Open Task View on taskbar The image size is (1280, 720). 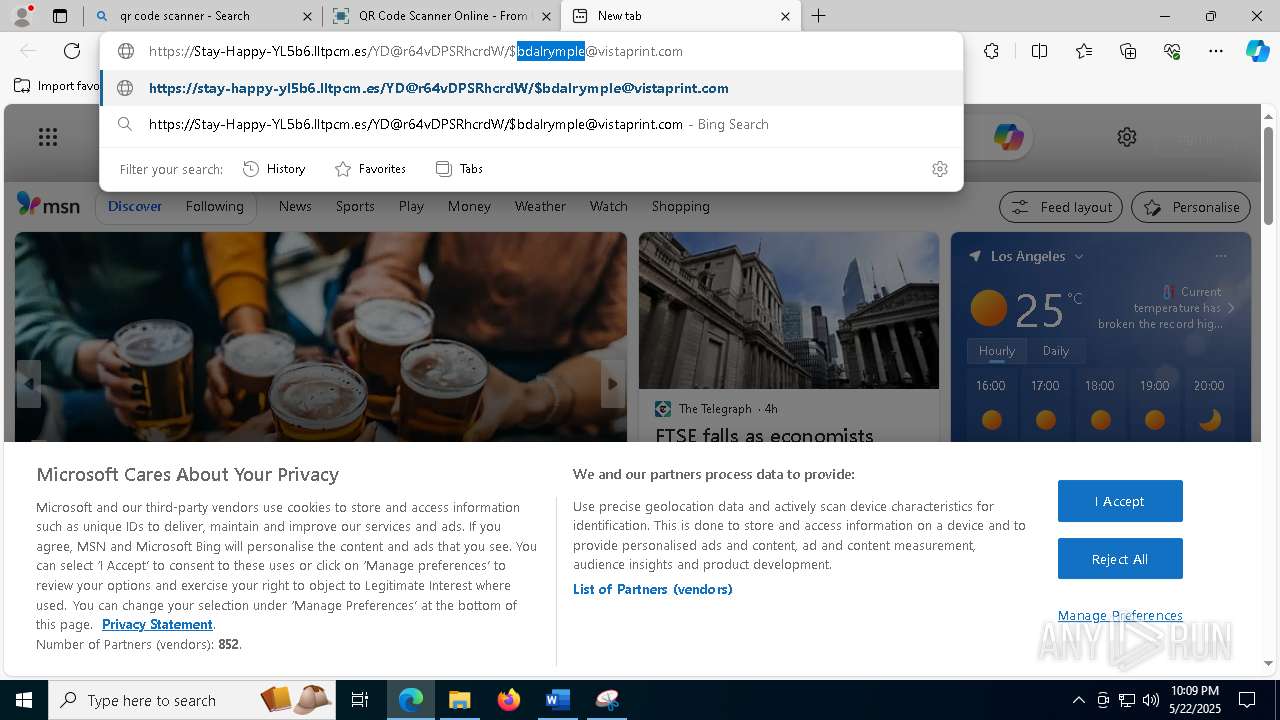360,700
